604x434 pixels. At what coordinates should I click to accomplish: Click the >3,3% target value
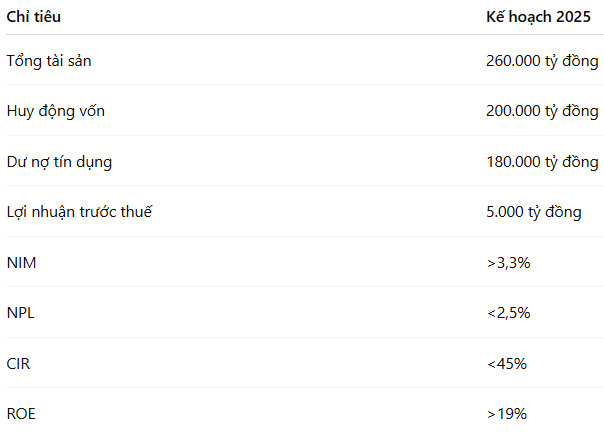click(x=508, y=262)
